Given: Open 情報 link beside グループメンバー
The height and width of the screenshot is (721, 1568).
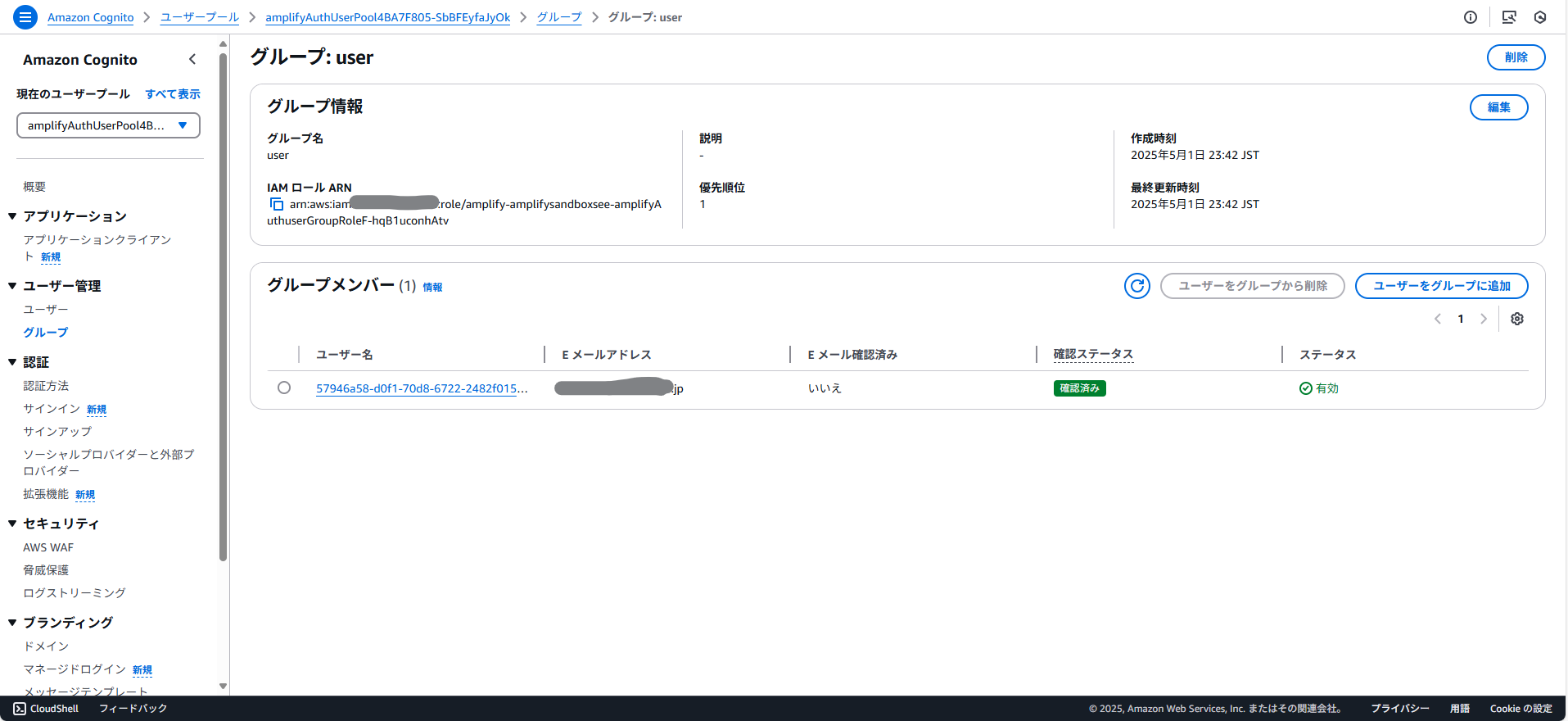Looking at the screenshot, I should (432, 288).
